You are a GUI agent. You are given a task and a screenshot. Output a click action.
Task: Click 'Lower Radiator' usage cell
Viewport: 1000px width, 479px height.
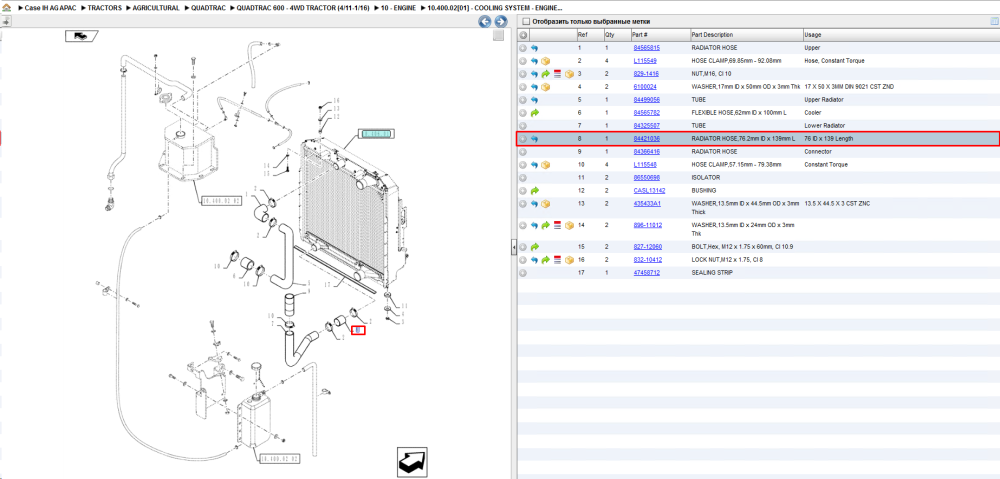(824, 126)
